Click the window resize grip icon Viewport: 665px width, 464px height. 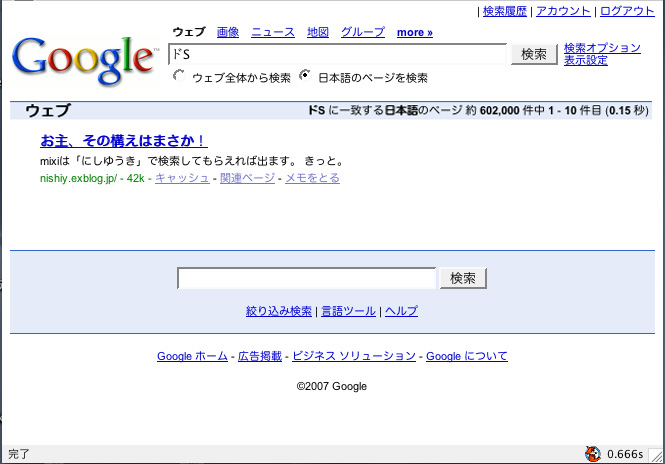(658, 456)
